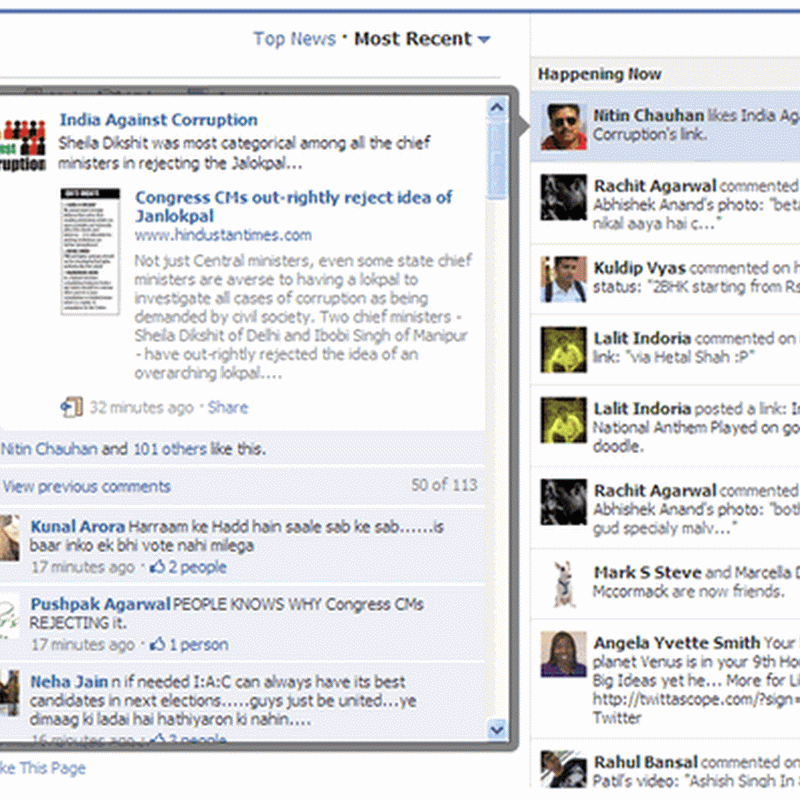The width and height of the screenshot is (800, 800).
Task: Switch to Top News feed
Action: (x=294, y=39)
